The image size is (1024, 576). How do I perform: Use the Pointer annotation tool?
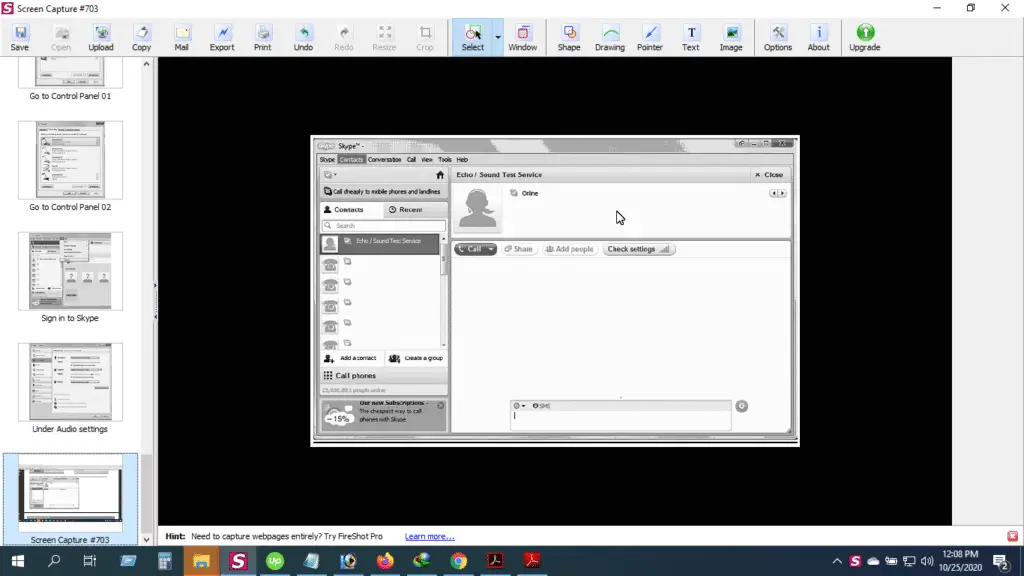pos(650,37)
